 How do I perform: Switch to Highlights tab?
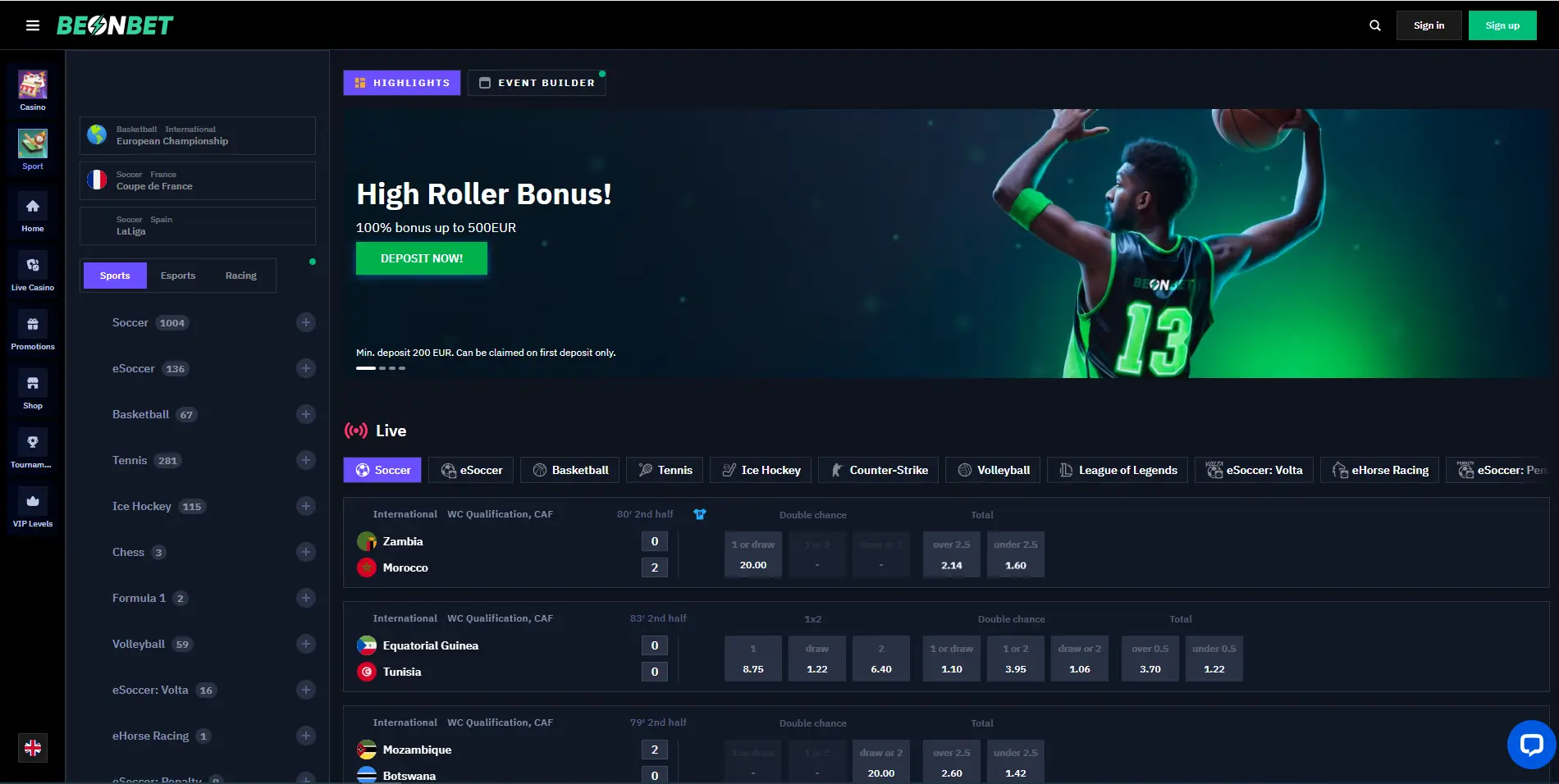(x=402, y=83)
